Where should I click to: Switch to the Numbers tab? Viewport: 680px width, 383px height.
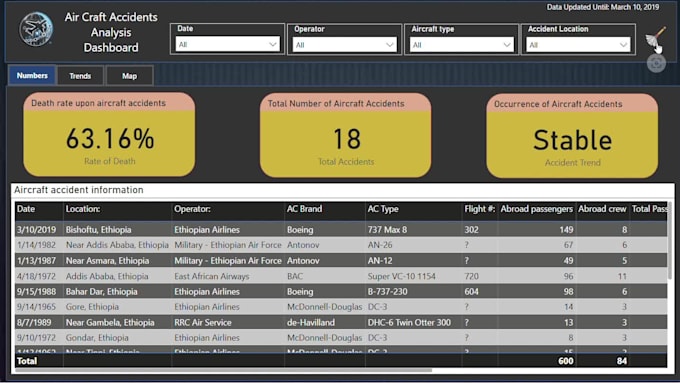pos(32,75)
